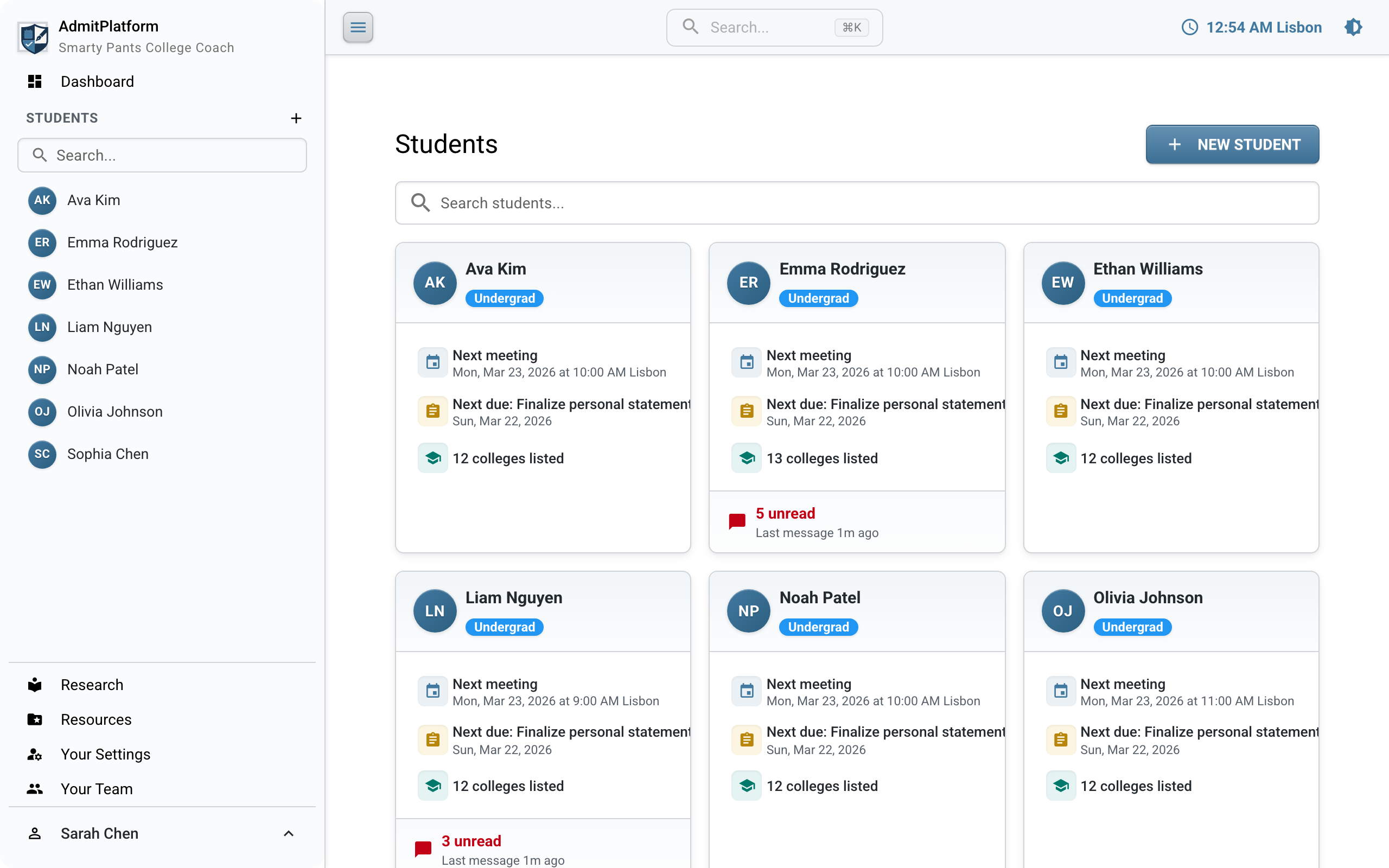
Task: Click the NEW STUDENT button
Action: click(1232, 144)
